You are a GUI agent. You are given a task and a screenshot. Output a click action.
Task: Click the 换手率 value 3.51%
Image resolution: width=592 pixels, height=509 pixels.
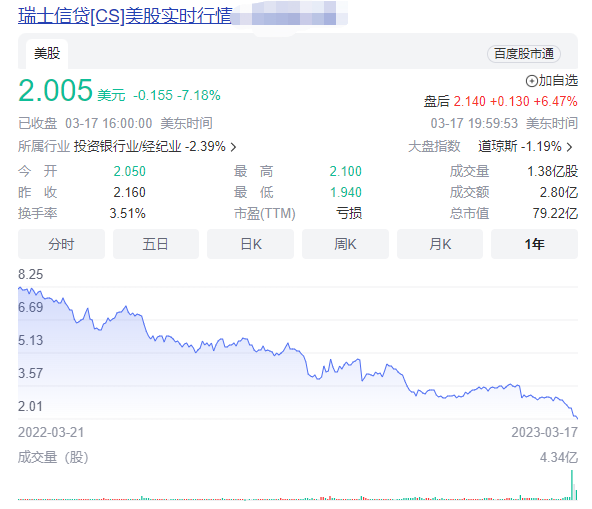click(128, 214)
